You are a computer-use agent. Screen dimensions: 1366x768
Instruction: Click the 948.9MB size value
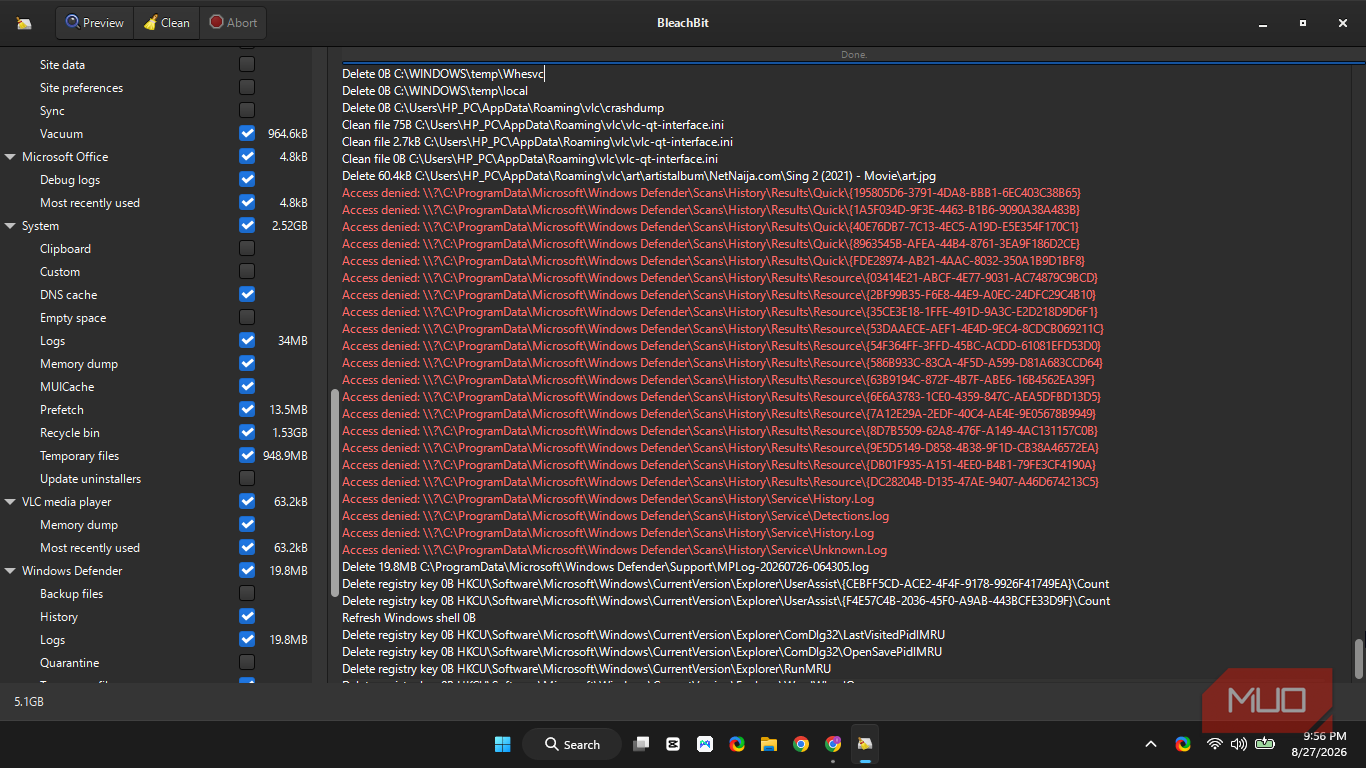click(286, 456)
